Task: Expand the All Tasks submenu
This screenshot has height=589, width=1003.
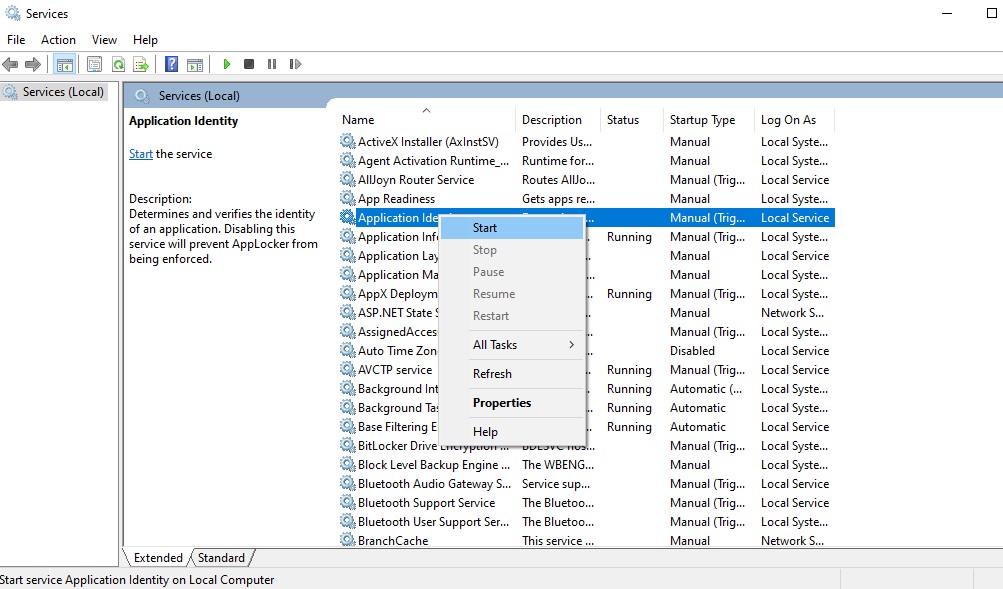Action: coord(512,345)
